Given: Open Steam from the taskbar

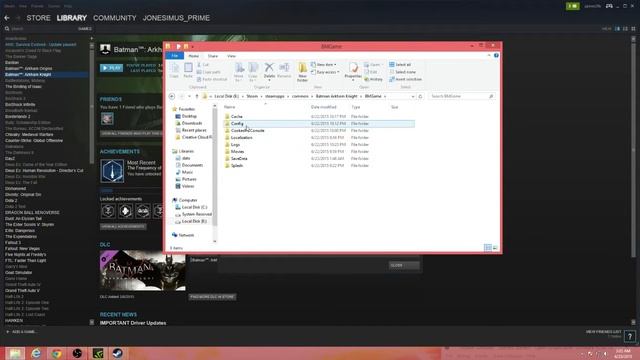Looking at the screenshot, I should click(118, 353).
